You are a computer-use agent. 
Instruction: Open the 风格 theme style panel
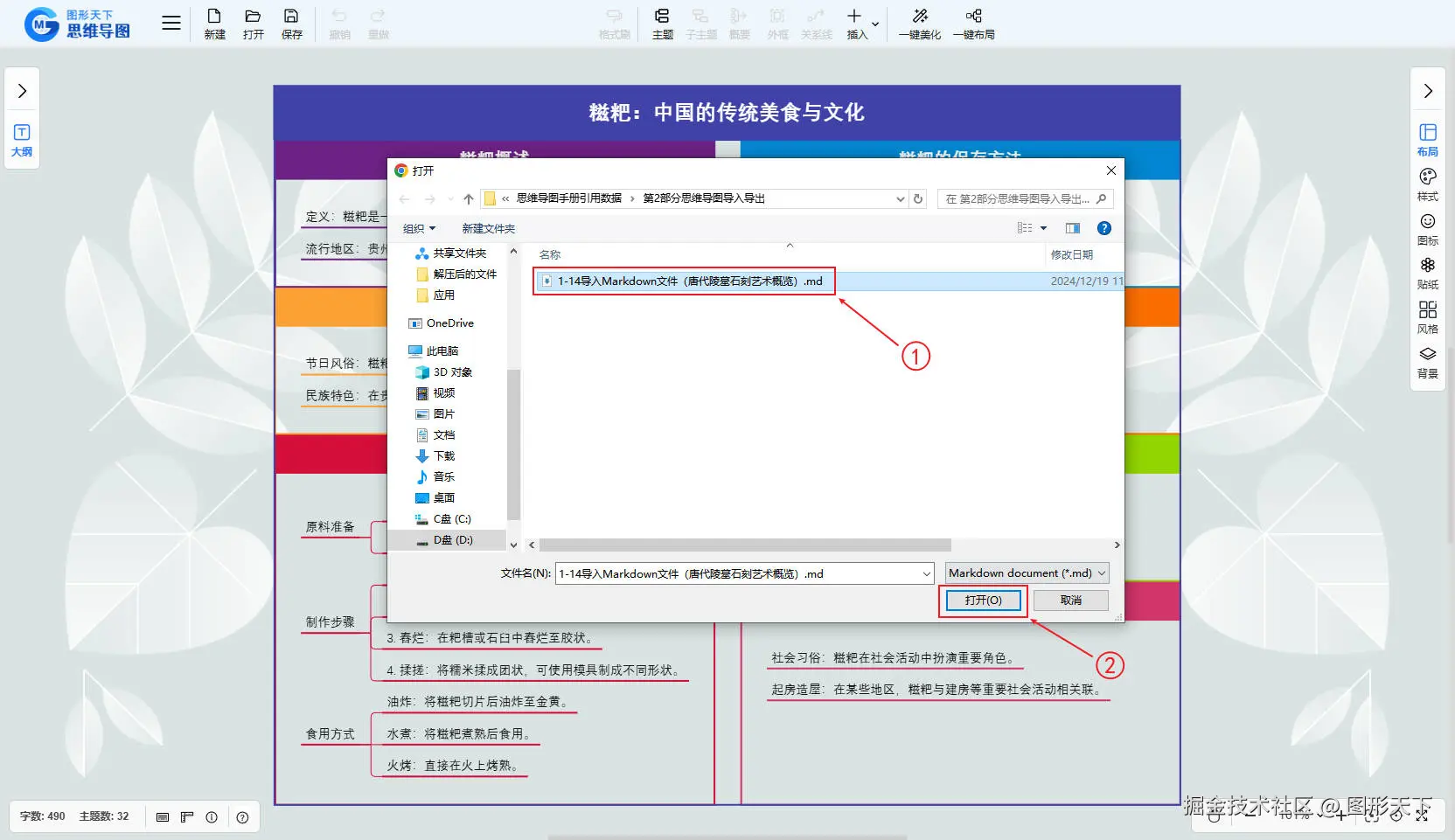(x=1427, y=318)
